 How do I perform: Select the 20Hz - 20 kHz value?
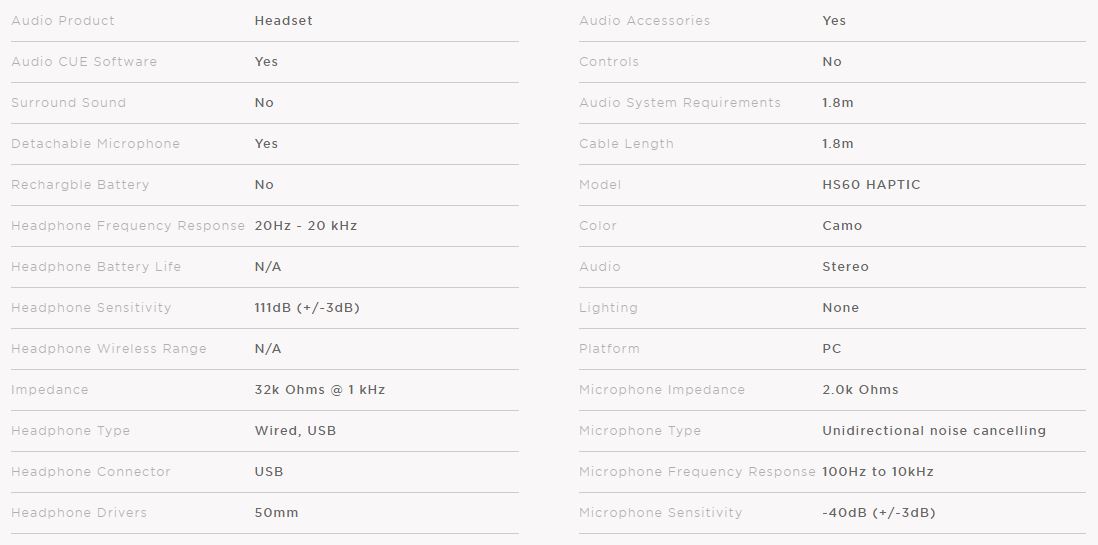click(x=306, y=226)
